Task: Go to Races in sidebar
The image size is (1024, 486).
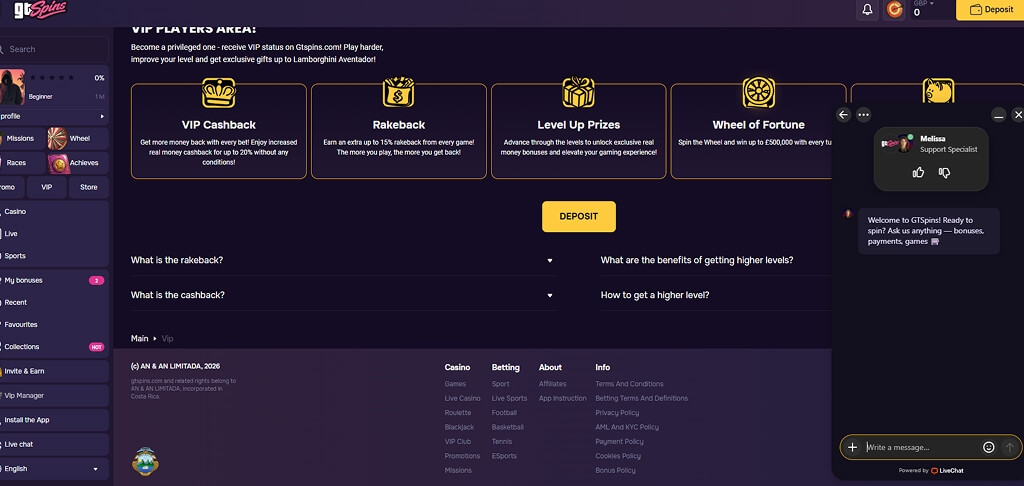Action: (22, 163)
